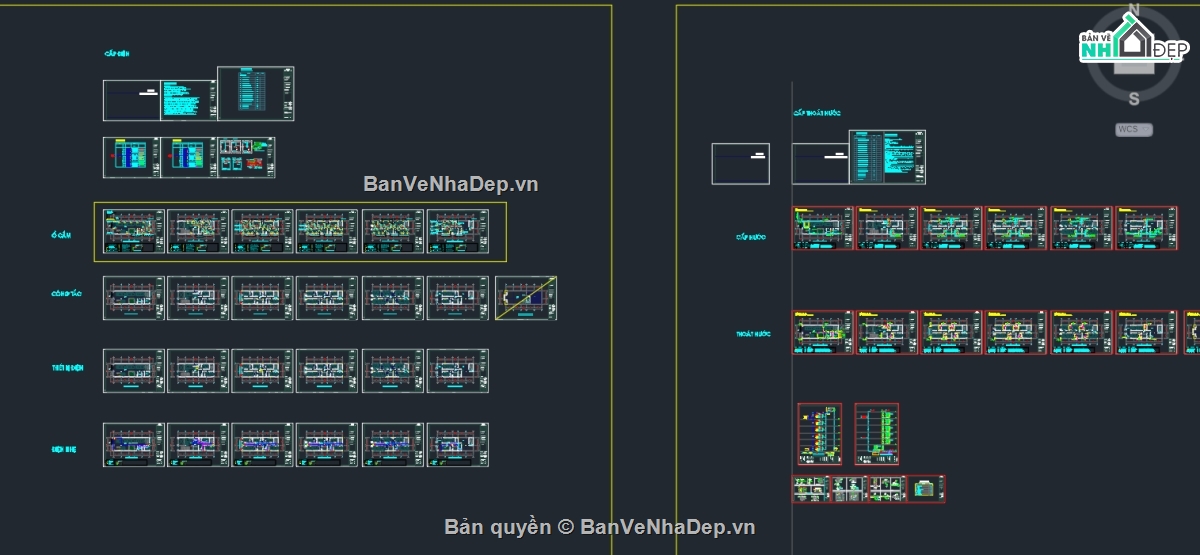The image size is (1200, 555).
Task: Select the THIẾT BỊ ĐIỆN row label
Action: [68, 368]
